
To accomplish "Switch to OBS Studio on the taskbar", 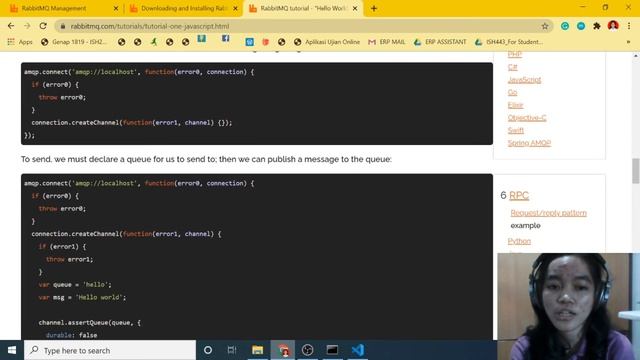I will pos(307,350).
